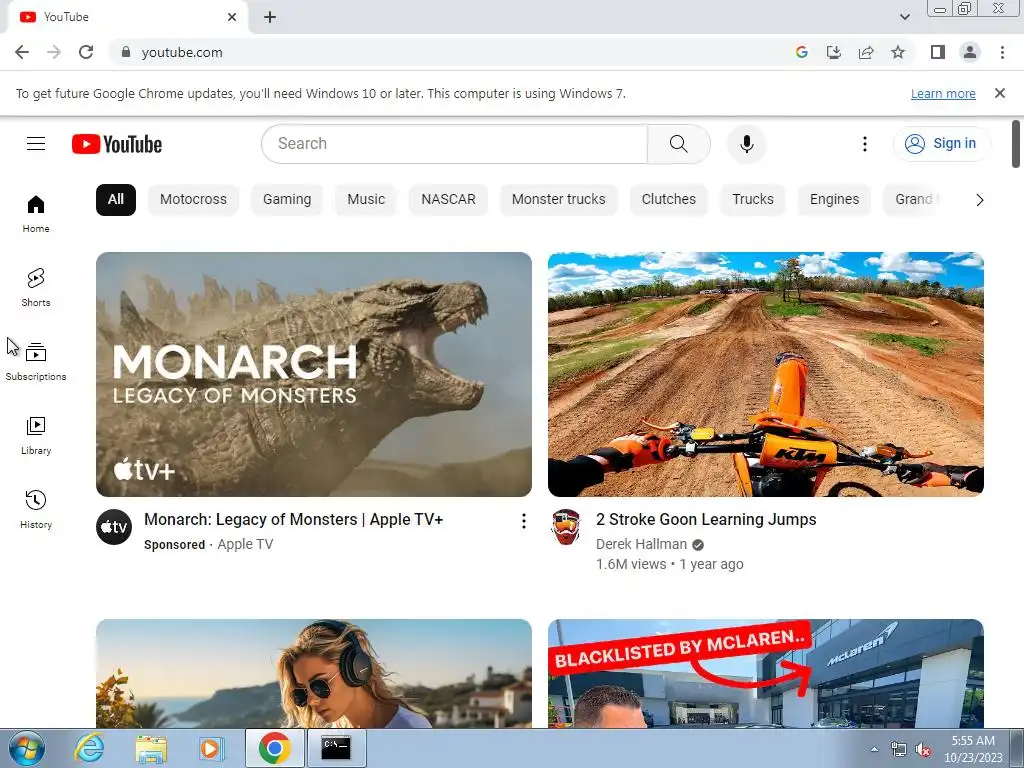Click the Derek Hallman channel name
The image size is (1024, 768).
[x=641, y=544]
